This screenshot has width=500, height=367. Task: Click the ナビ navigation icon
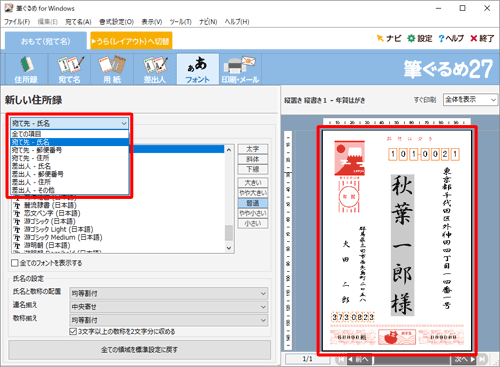tap(389, 39)
